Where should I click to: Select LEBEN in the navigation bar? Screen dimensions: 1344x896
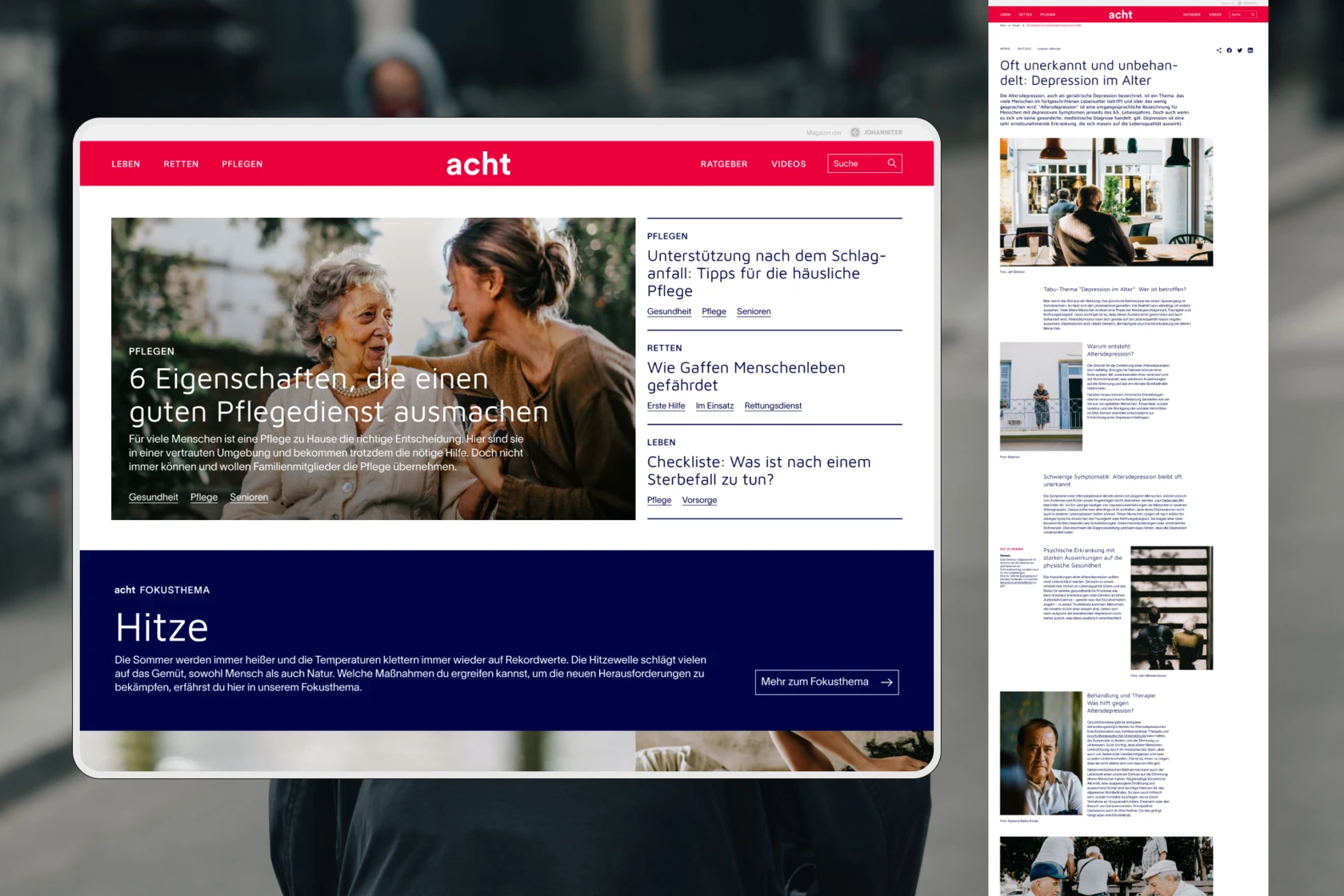(126, 163)
